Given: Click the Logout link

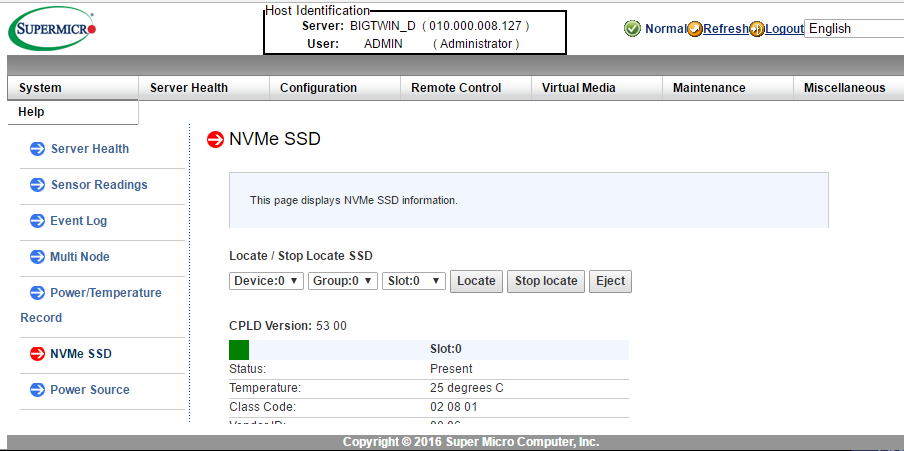Looking at the screenshot, I should (785, 29).
